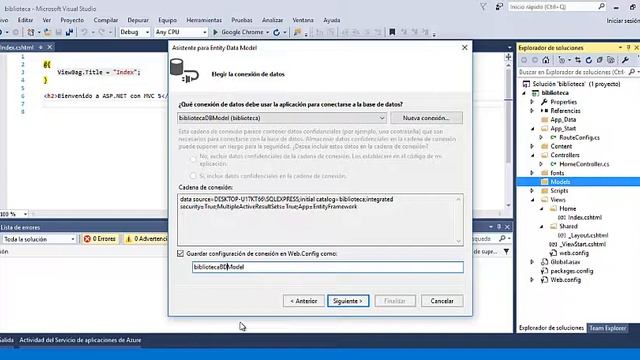Screen dimensions: 640x360
Task: Click the pin icon of Lista de errores panel
Action: [499, 227]
